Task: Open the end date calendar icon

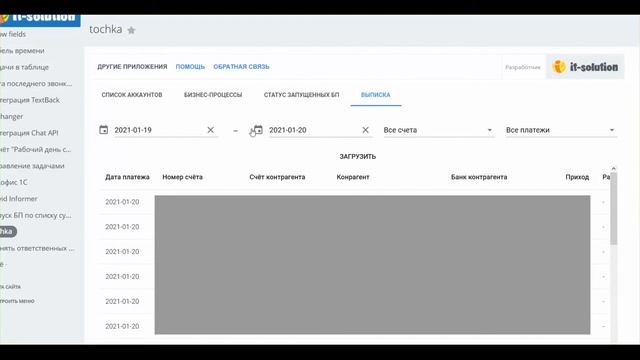Action: pos(258,130)
